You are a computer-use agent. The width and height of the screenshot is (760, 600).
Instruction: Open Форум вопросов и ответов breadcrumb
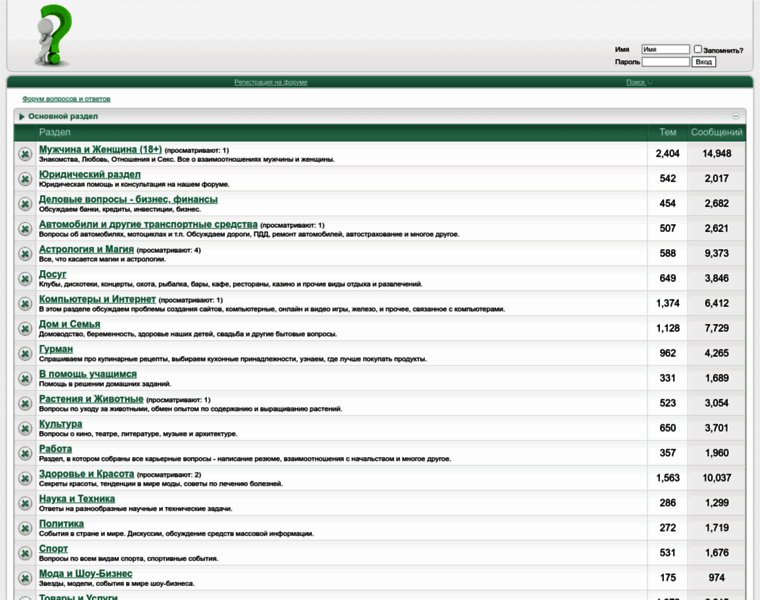tap(66, 99)
